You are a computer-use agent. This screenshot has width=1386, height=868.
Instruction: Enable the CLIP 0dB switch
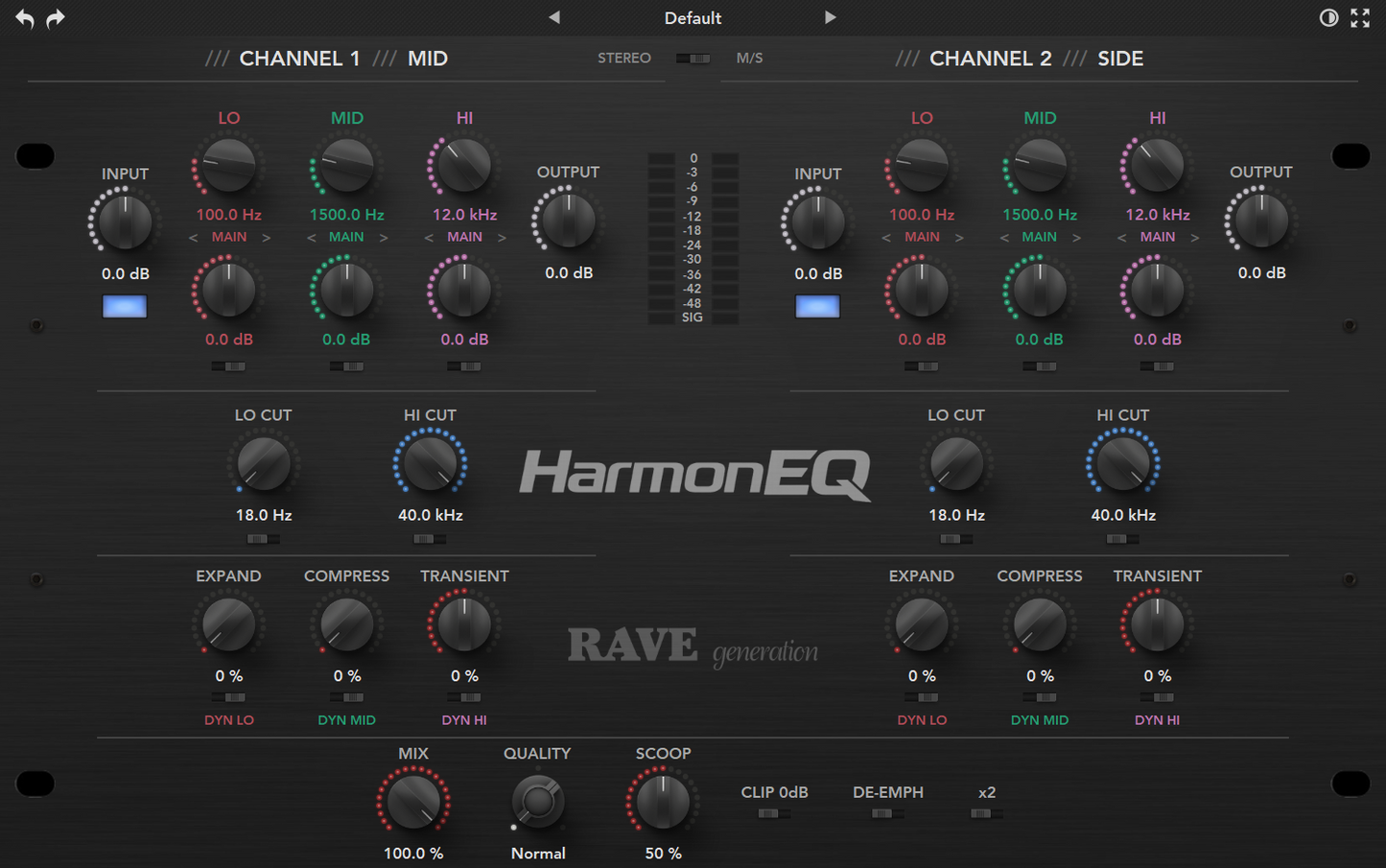774,813
